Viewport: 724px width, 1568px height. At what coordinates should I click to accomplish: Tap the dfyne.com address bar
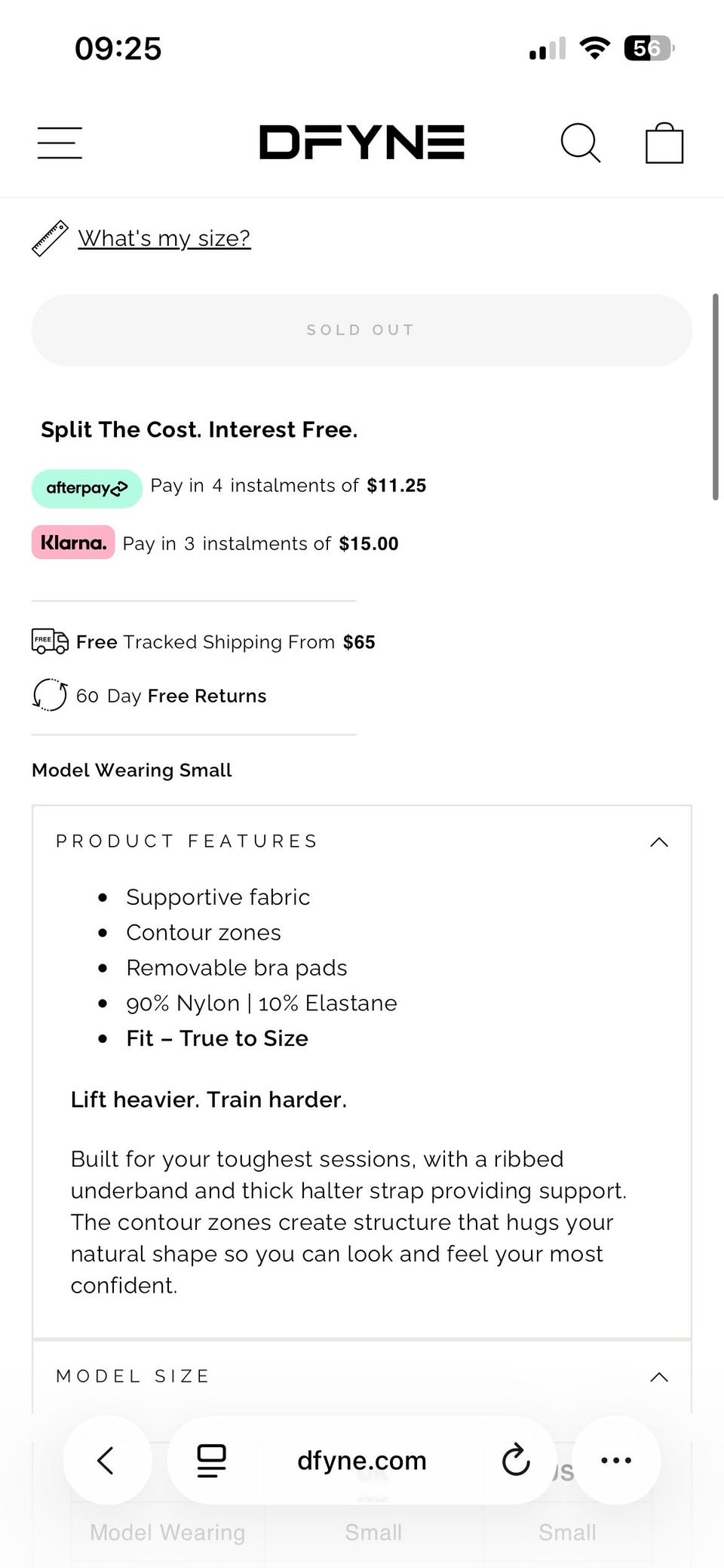click(x=362, y=1460)
